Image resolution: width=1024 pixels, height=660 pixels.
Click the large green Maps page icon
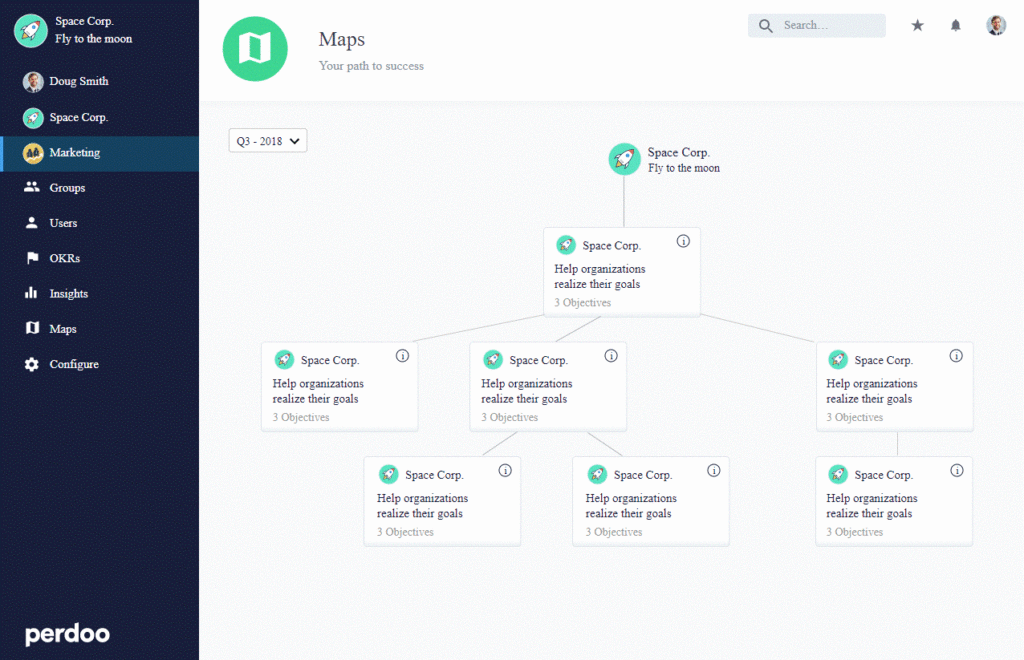(255, 49)
